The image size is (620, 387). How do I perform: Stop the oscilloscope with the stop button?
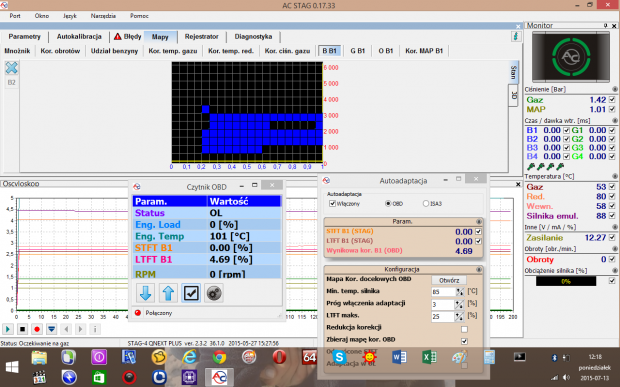coord(22,329)
